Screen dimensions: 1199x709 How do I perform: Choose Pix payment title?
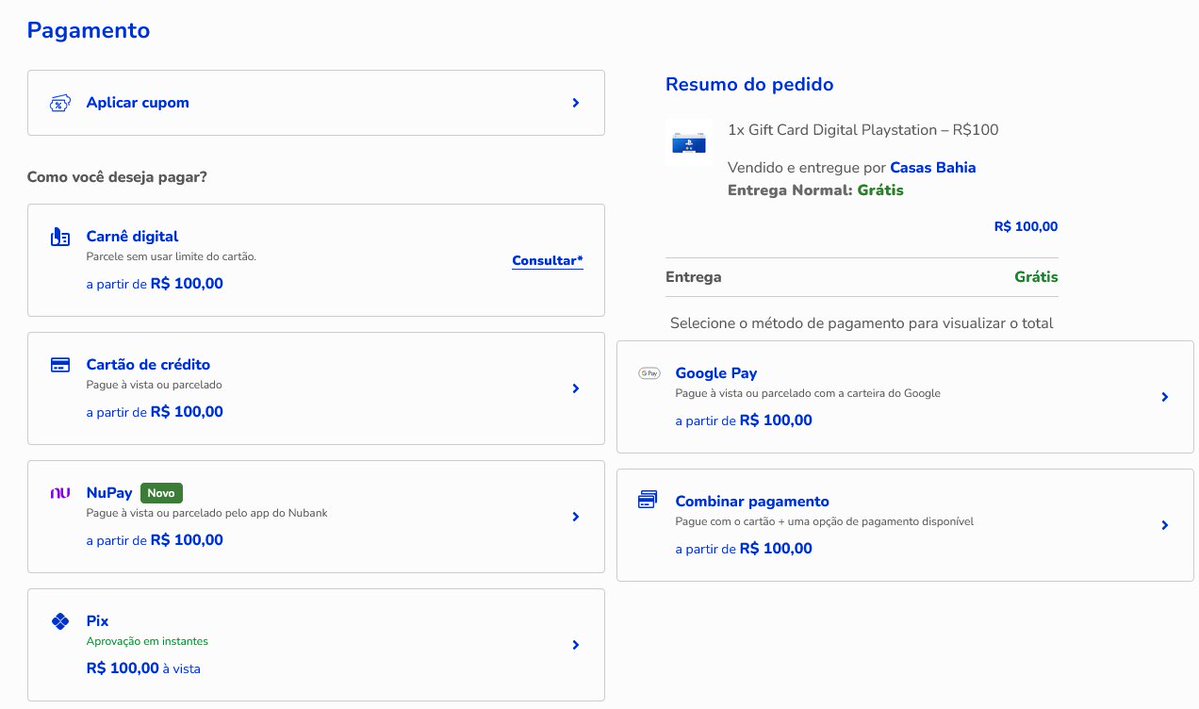[97, 621]
